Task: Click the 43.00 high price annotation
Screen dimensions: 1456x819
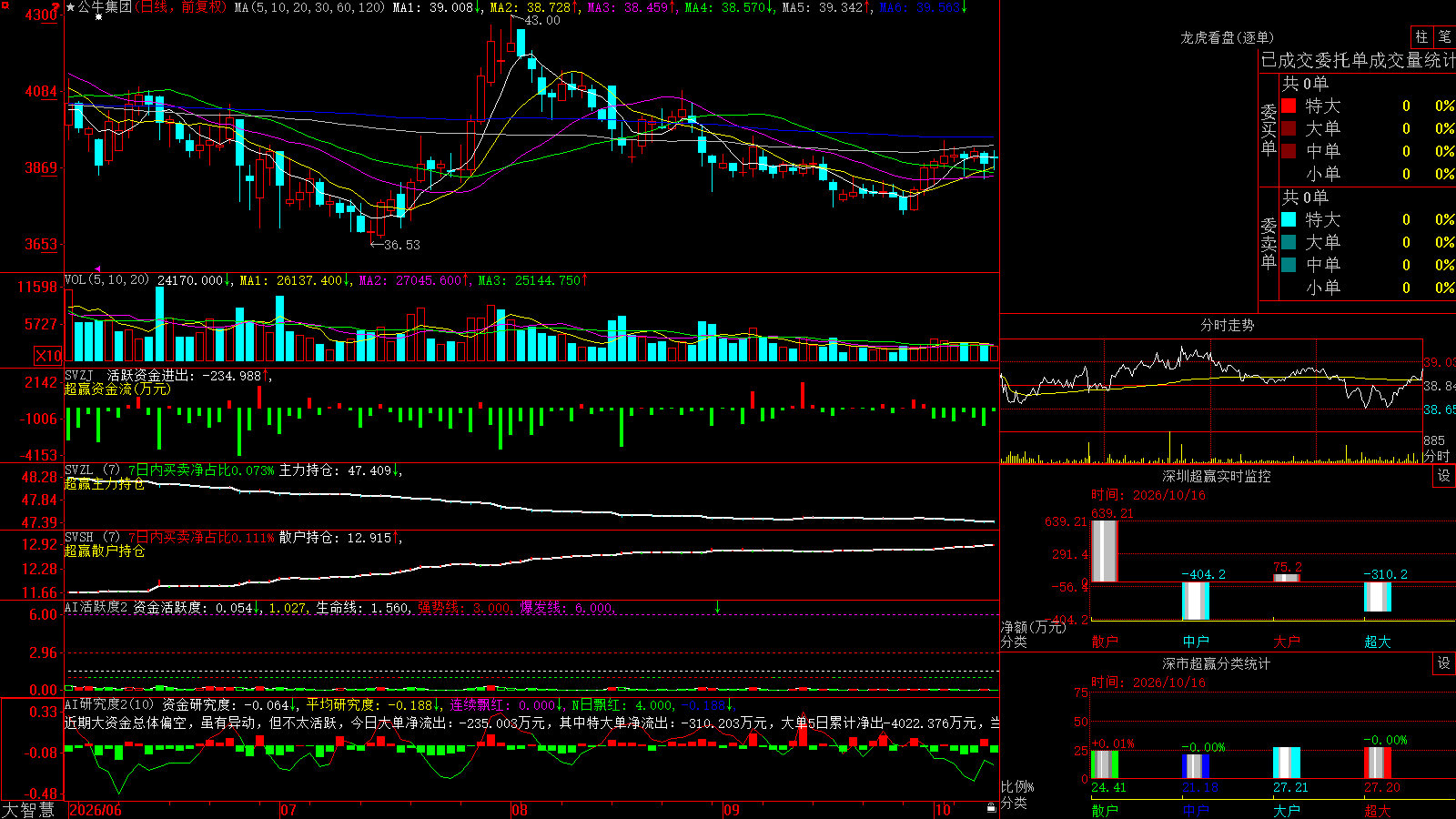Action: [542, 20]
